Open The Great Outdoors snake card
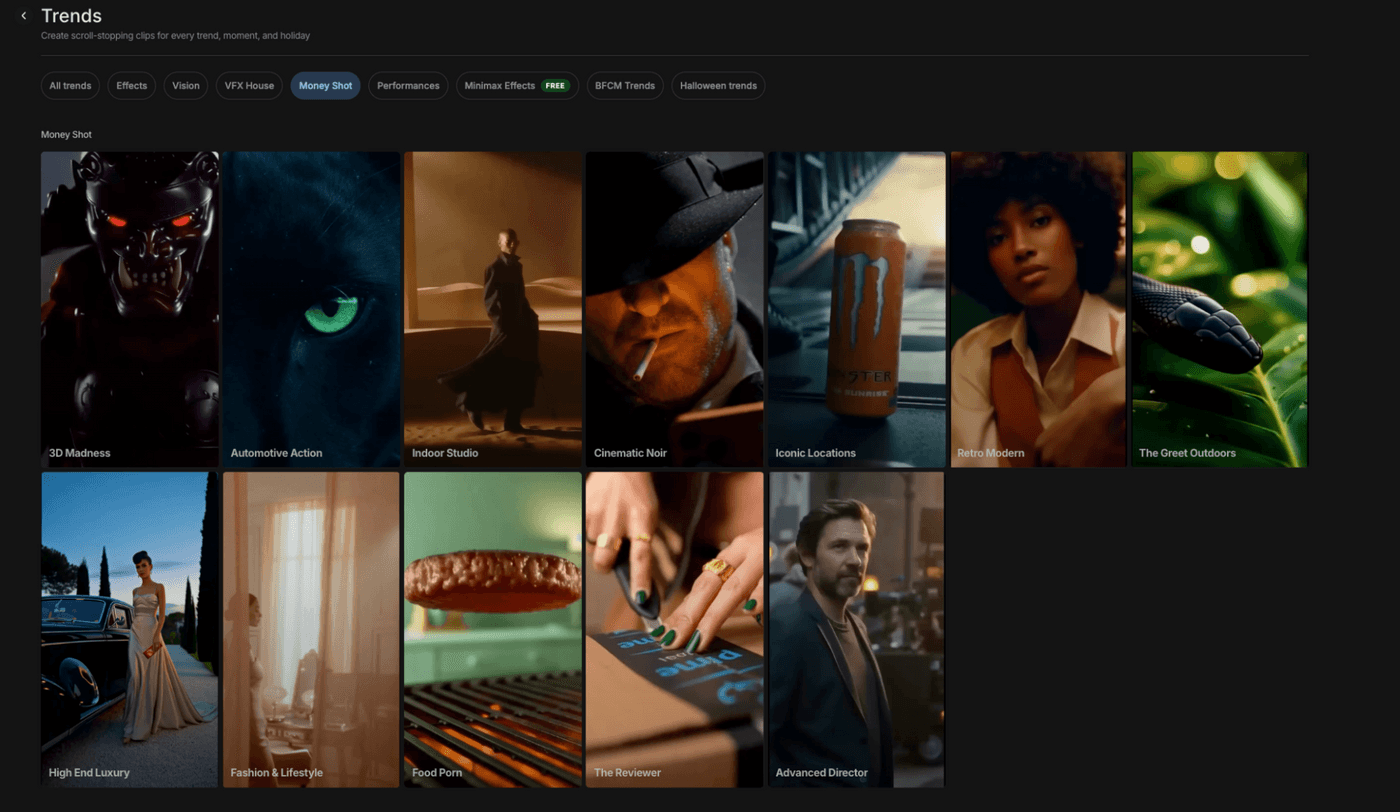This screenshot has height=812, width=1400. [1219, 309]
